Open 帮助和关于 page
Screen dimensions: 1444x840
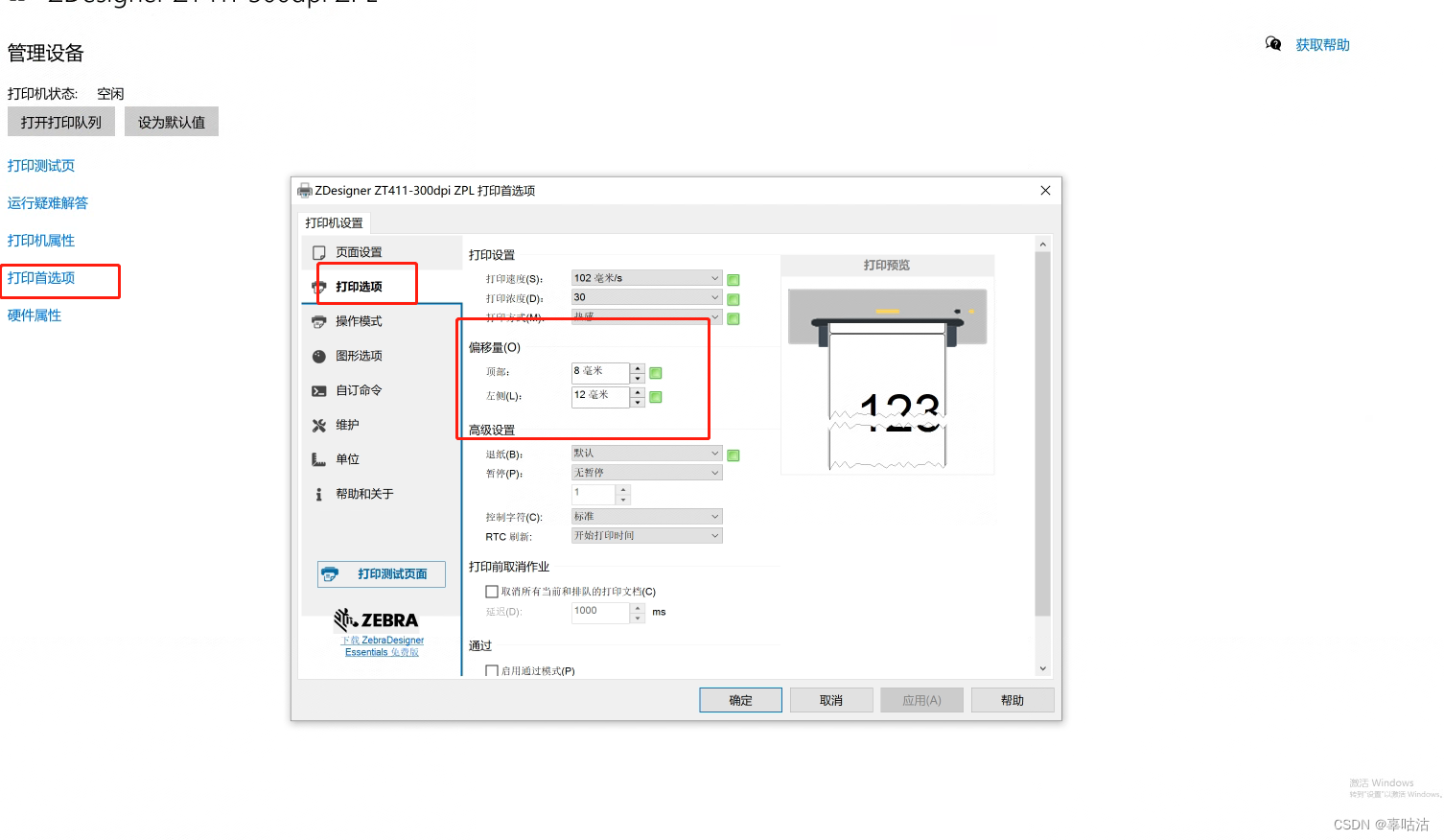pos(364,494)
